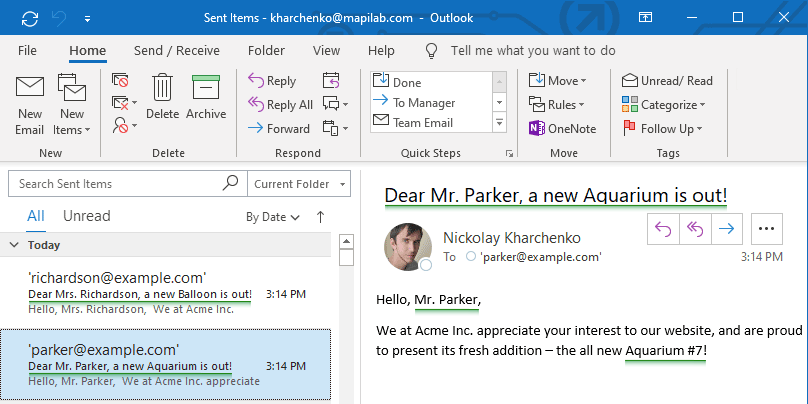
Task: Open the View ribbon tab
Action: 326,50
